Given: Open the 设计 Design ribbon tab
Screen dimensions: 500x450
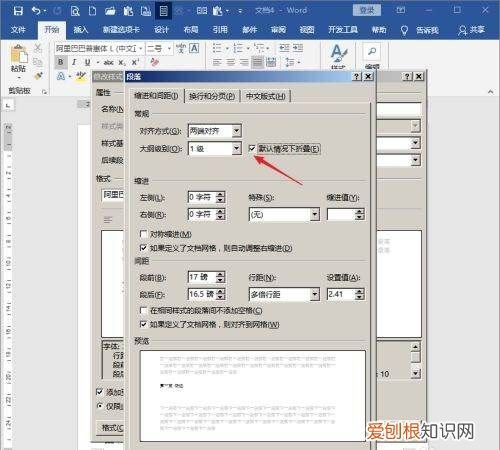Looking at the screenshot, I should [161, 30].
